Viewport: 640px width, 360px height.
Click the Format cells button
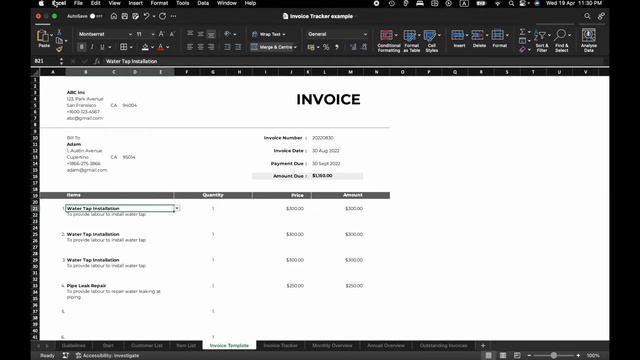point(499,39)
